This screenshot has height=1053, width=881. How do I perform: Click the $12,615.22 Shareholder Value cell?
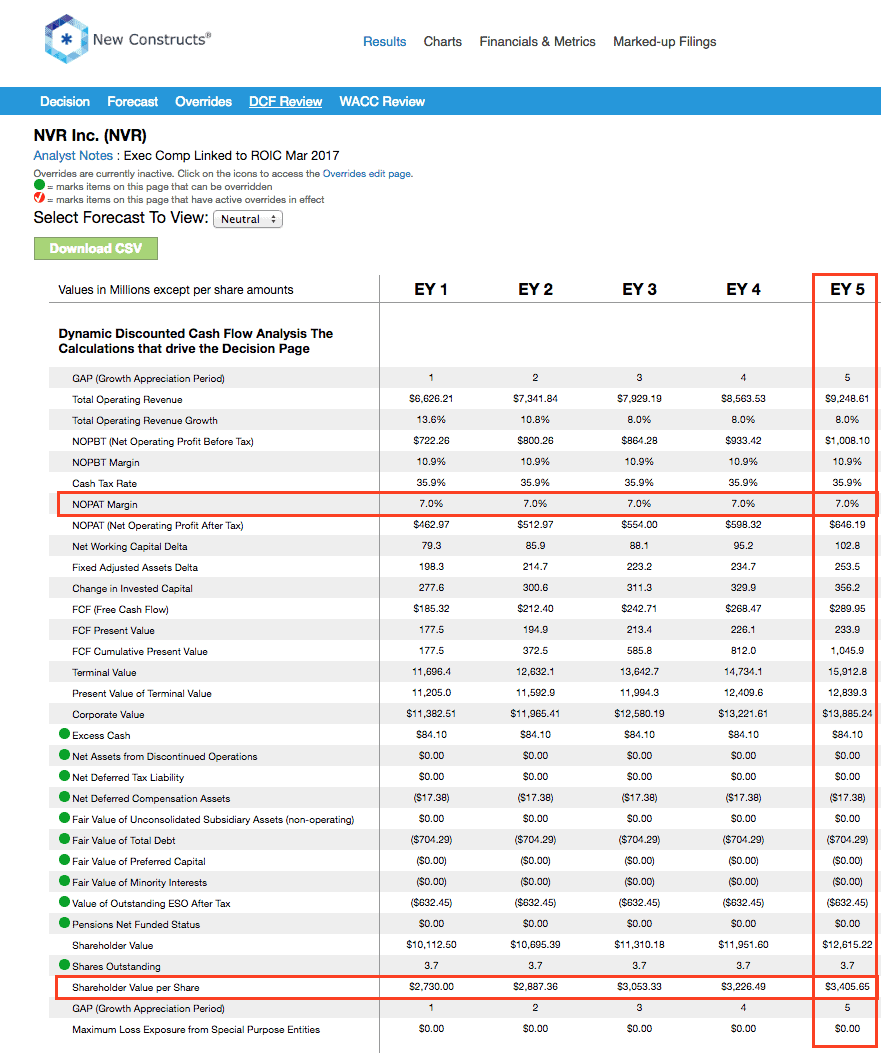[x=847, y=944]
